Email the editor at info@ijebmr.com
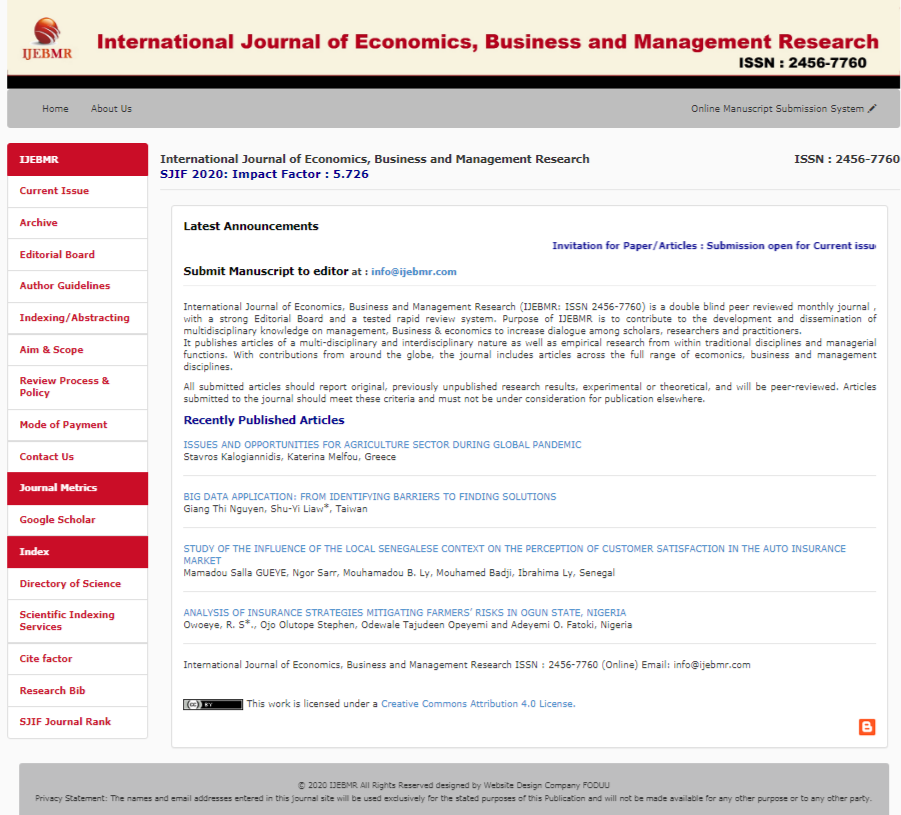The height and width of the screenshot is (815, 901). [413, 272]
